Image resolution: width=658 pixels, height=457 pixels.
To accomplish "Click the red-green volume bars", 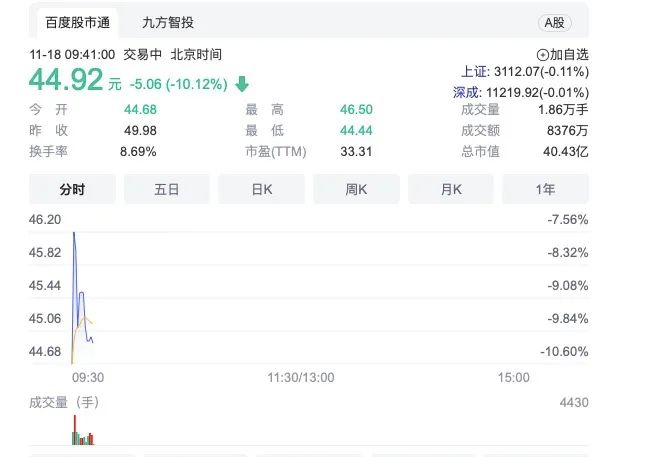I will pyautogui.click(x=81, y=436).
